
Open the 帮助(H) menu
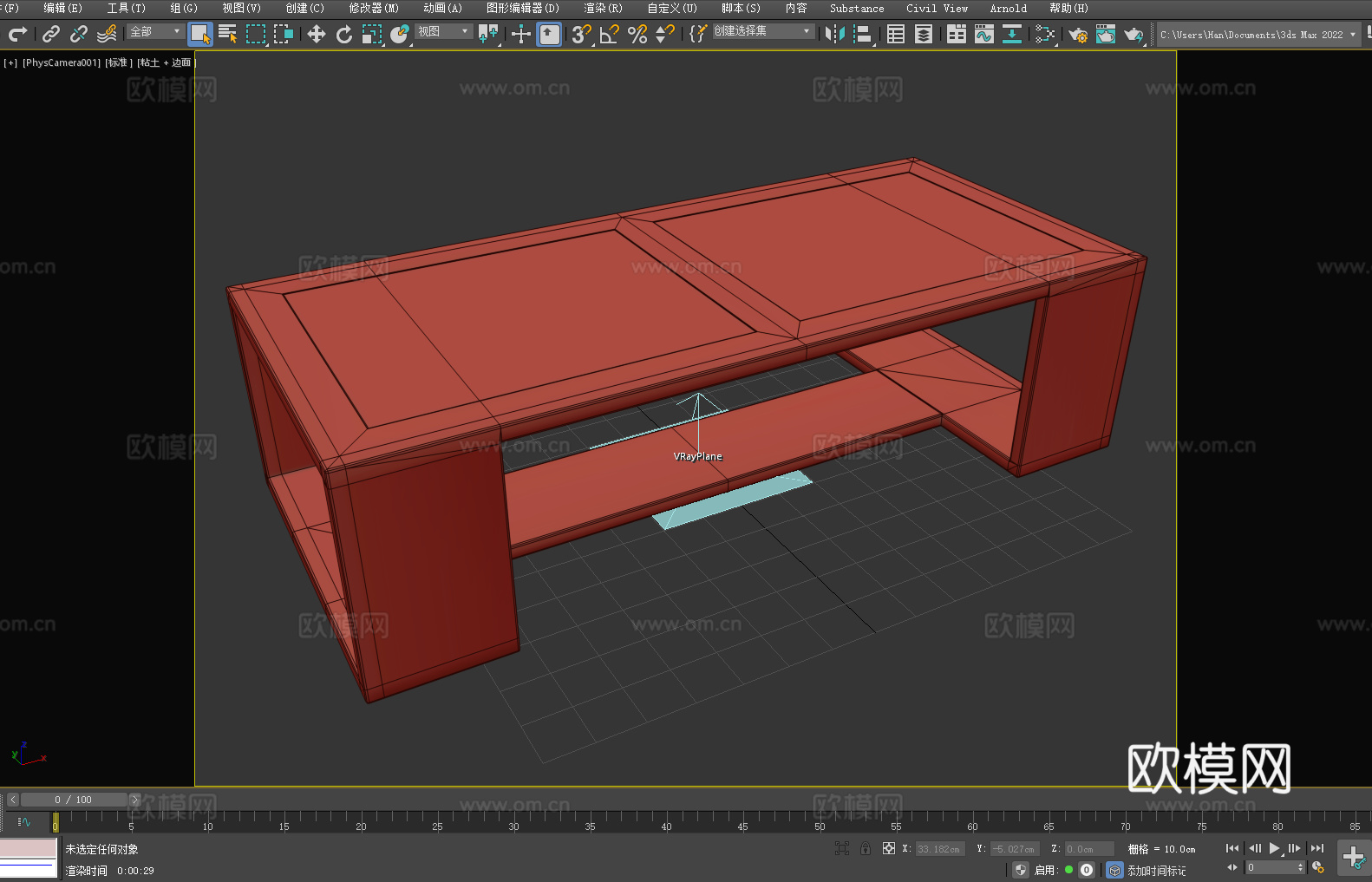(1068, 8)
